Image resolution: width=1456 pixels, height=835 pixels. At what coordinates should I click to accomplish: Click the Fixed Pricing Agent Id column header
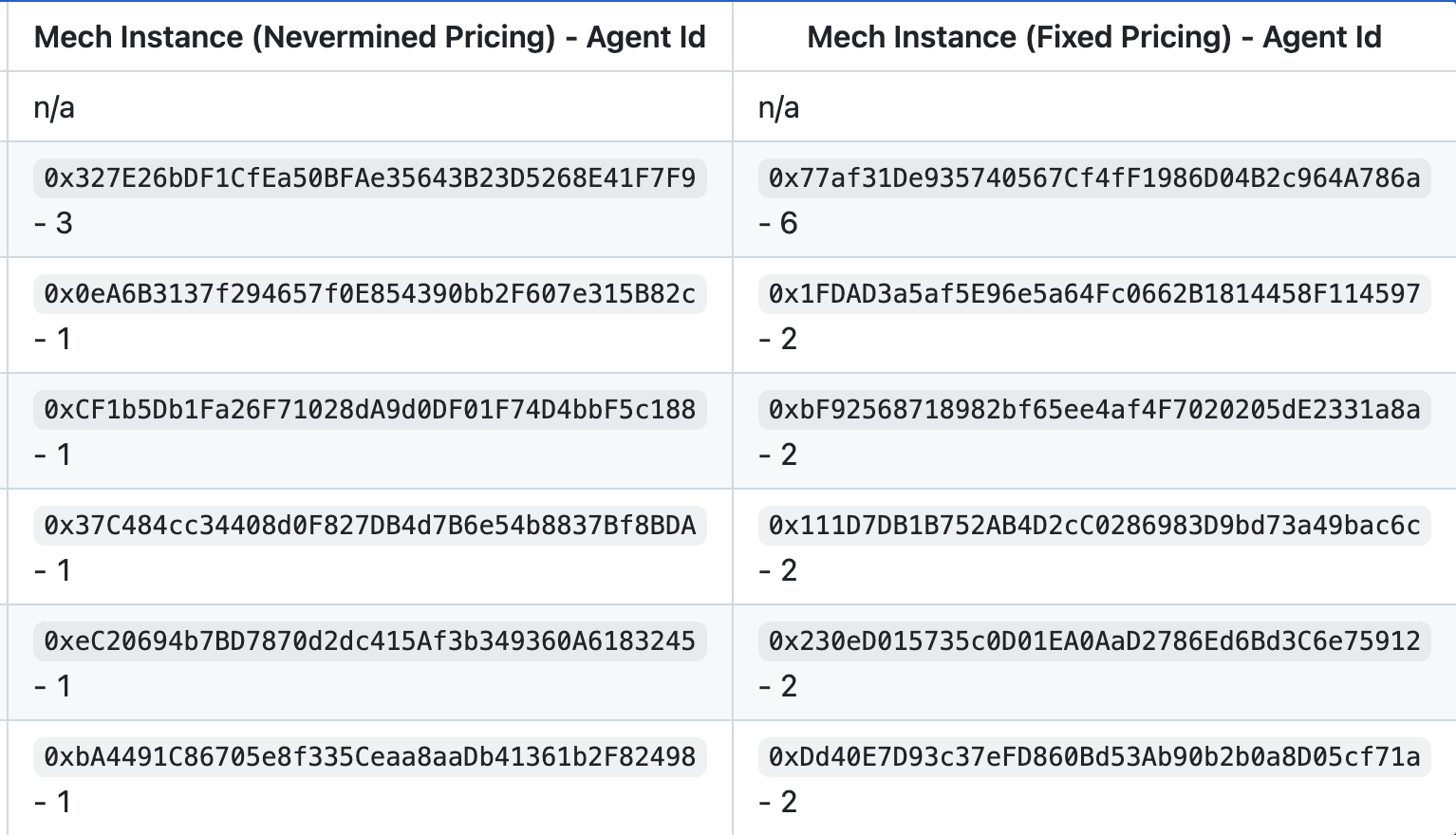click(x=1094, y=37)
